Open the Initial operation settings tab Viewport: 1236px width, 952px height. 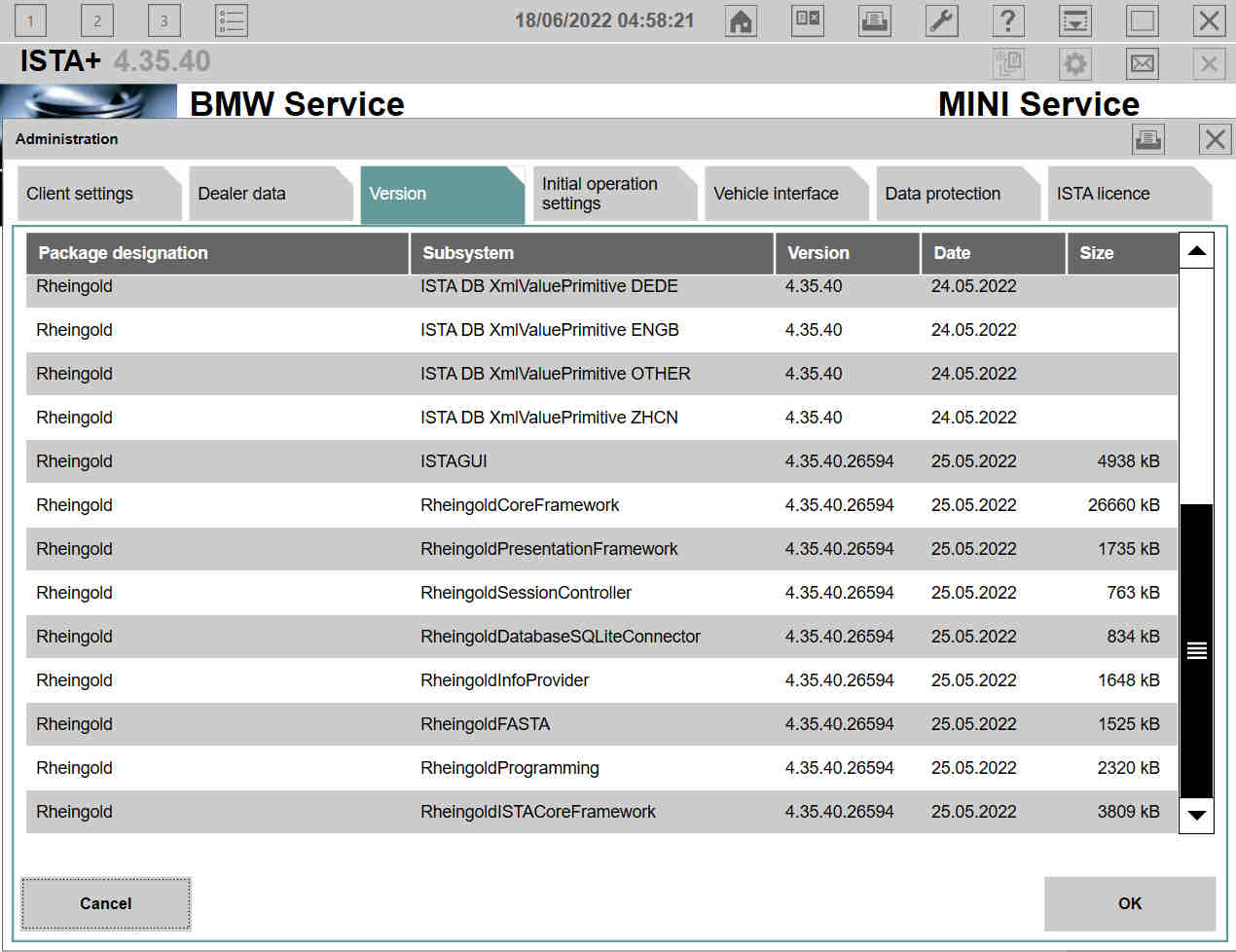tap(614, 194)
